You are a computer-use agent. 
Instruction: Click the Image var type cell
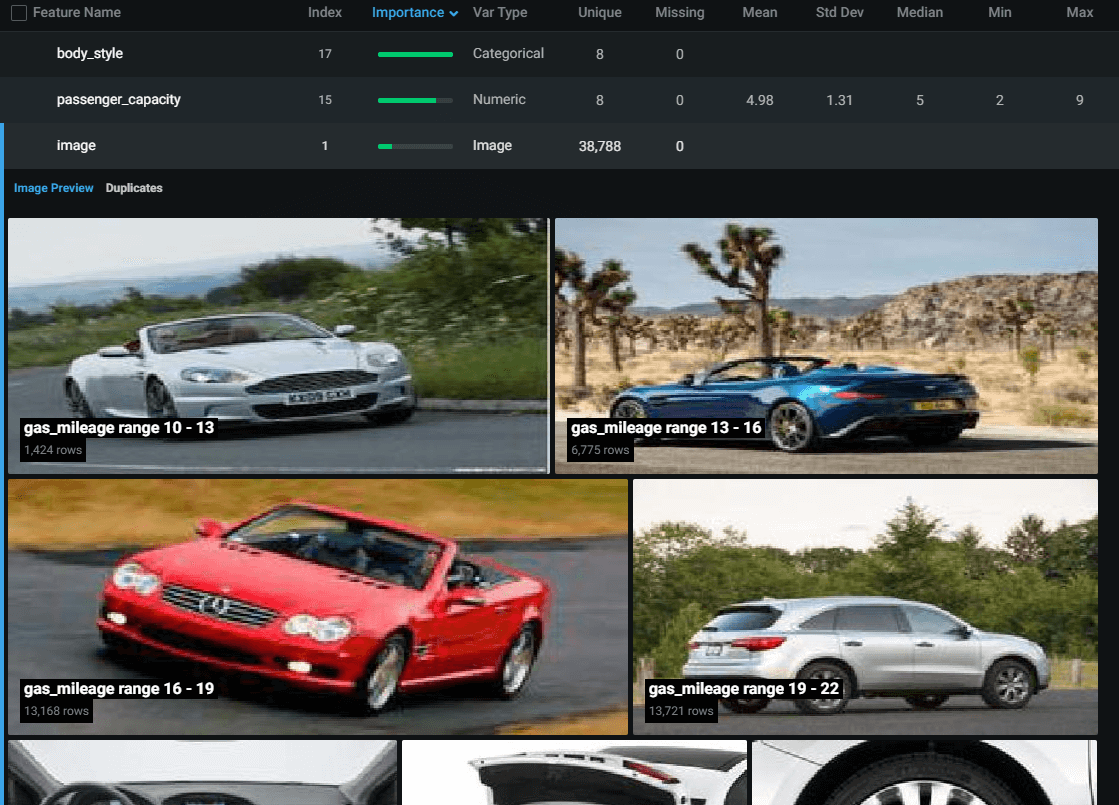pyautogui.click(x=492, y=146)
